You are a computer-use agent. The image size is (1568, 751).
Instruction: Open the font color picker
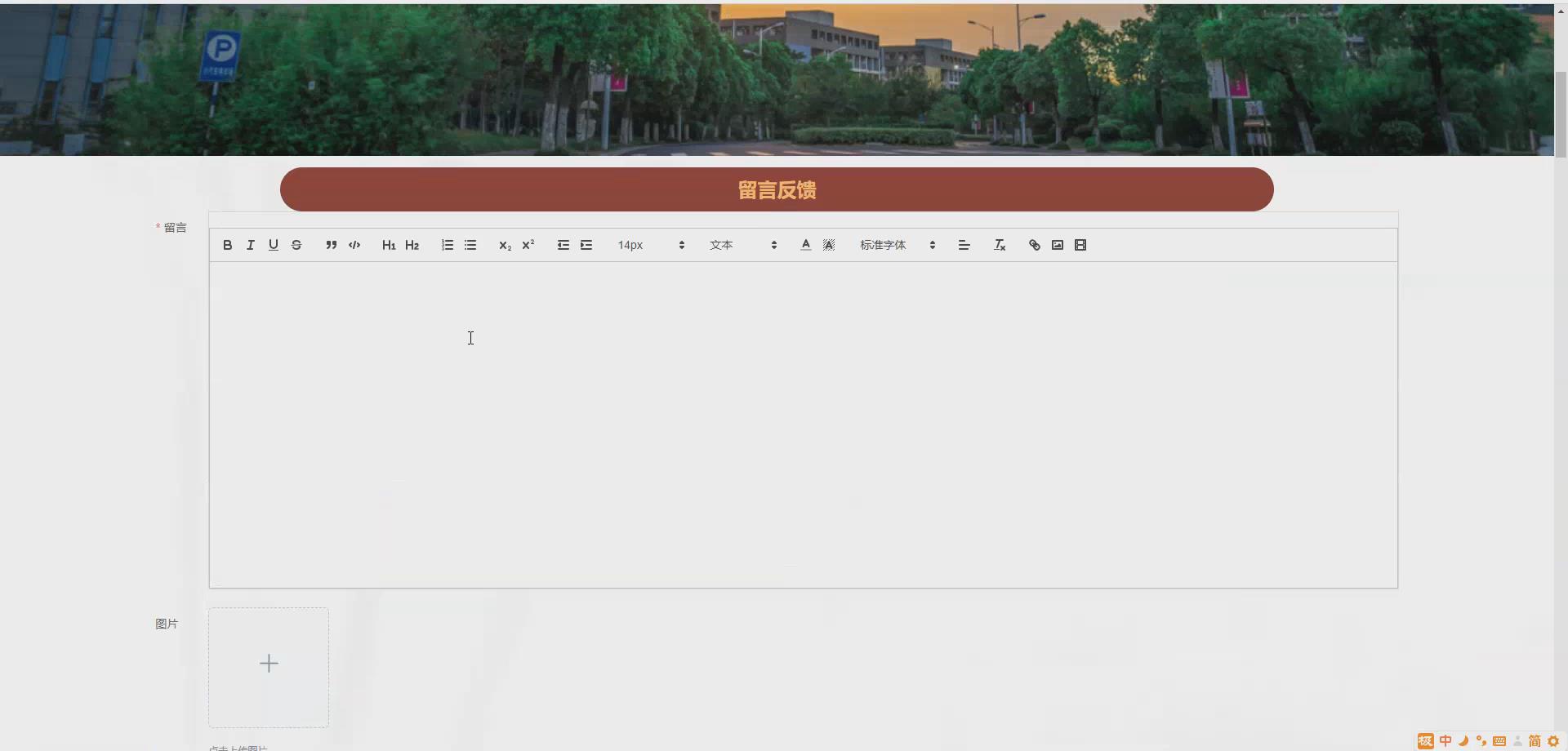[805, 245]
